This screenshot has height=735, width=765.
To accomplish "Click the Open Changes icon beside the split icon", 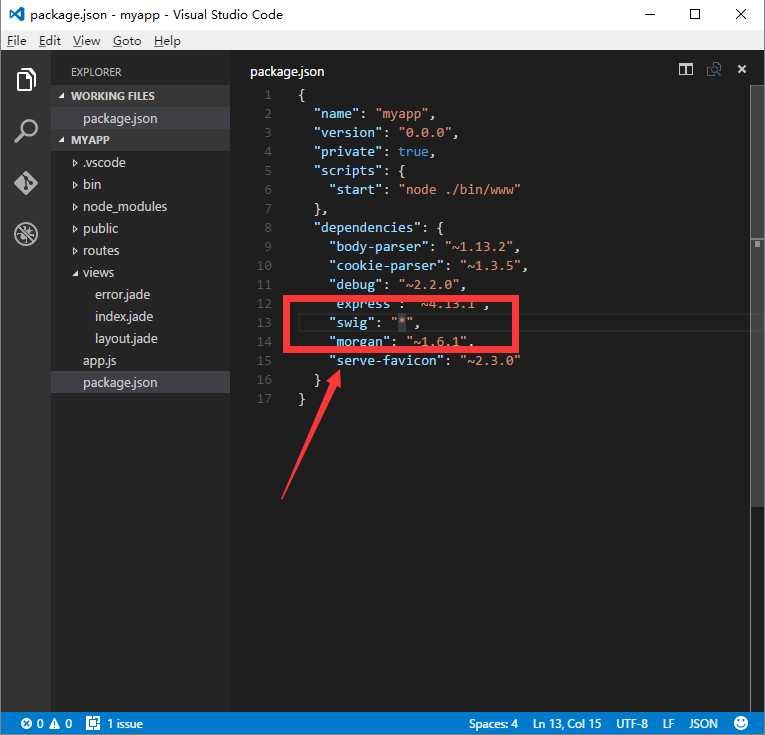I will pyautogui.click(x=714, y=70).
